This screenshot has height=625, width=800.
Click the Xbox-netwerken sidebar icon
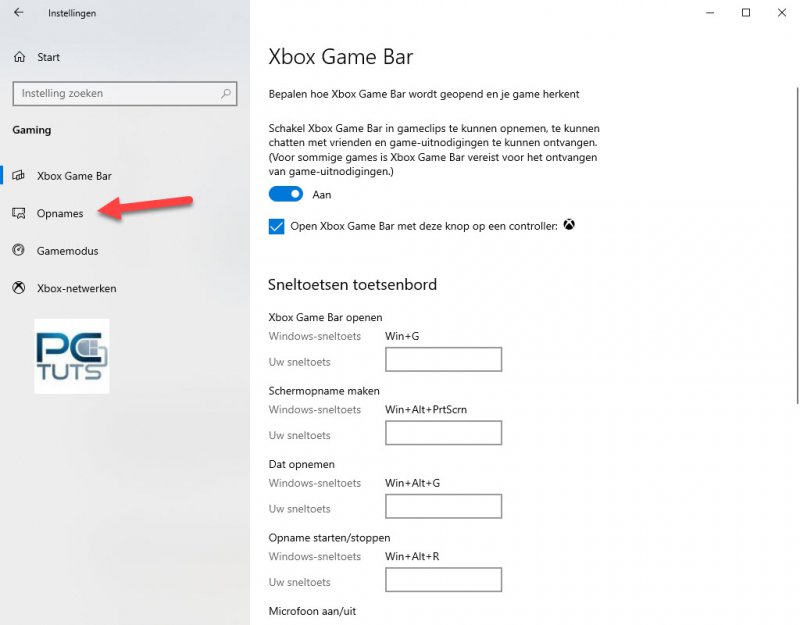pos(19,288)
